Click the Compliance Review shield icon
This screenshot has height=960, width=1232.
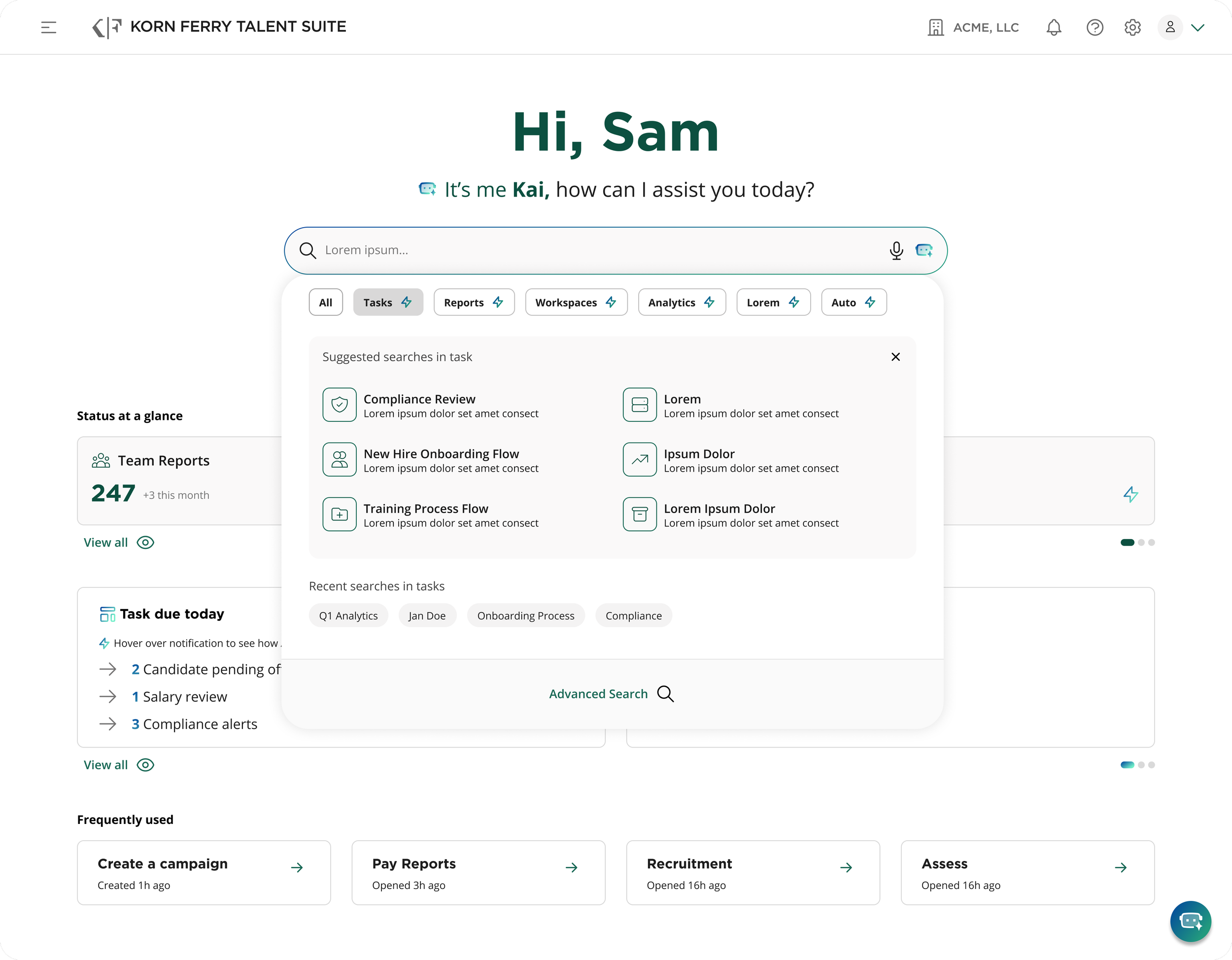click(339, 405)
